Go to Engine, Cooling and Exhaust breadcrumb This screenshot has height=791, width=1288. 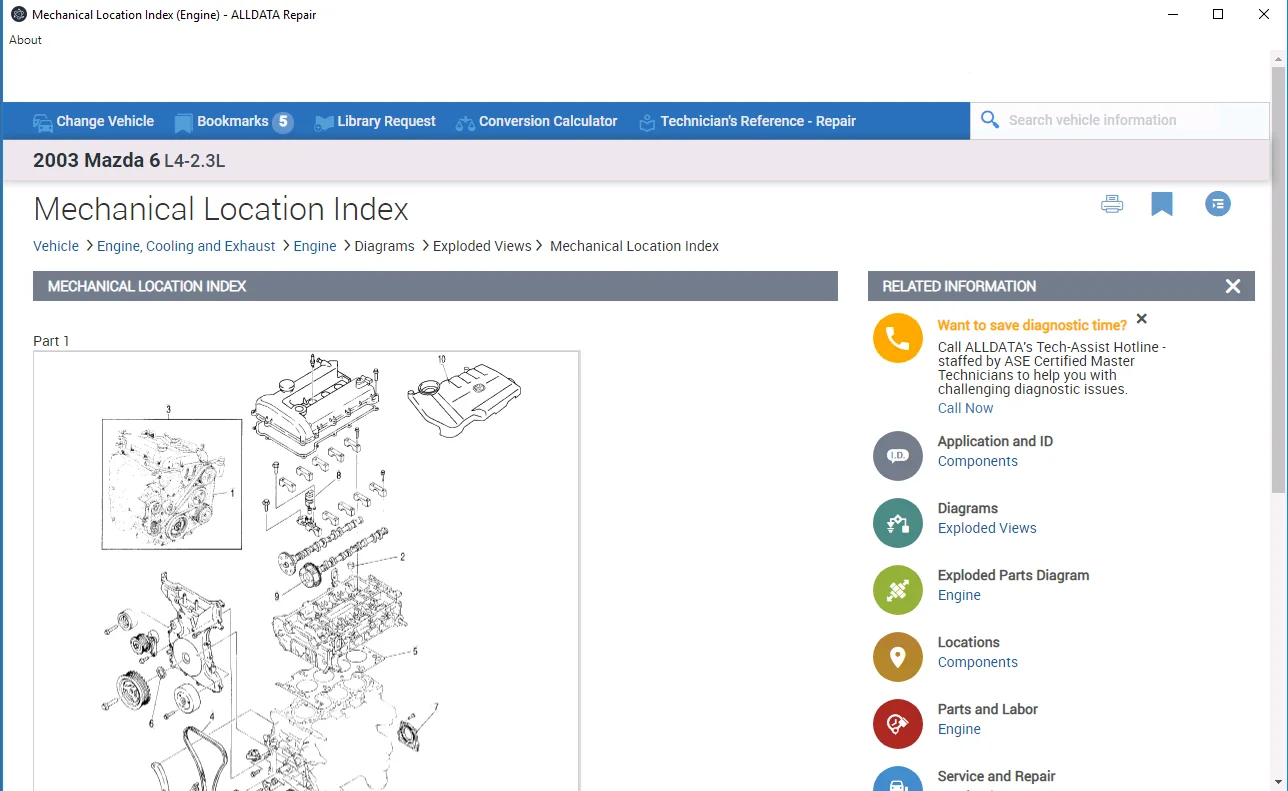point(186,246)
